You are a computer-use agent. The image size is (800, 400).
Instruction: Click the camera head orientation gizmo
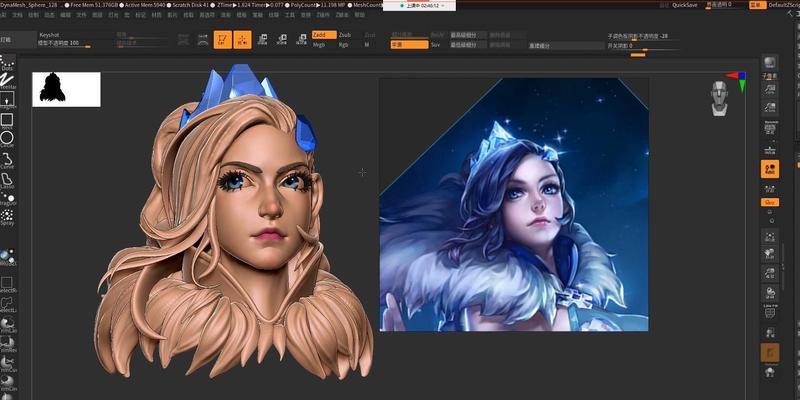coord(719,98)
